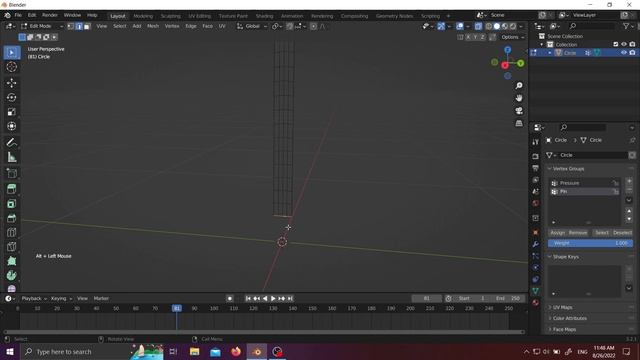This screenshot has width=640, height=360.
Task: Pick the Measure ruler tool
Action: [11, 157]
